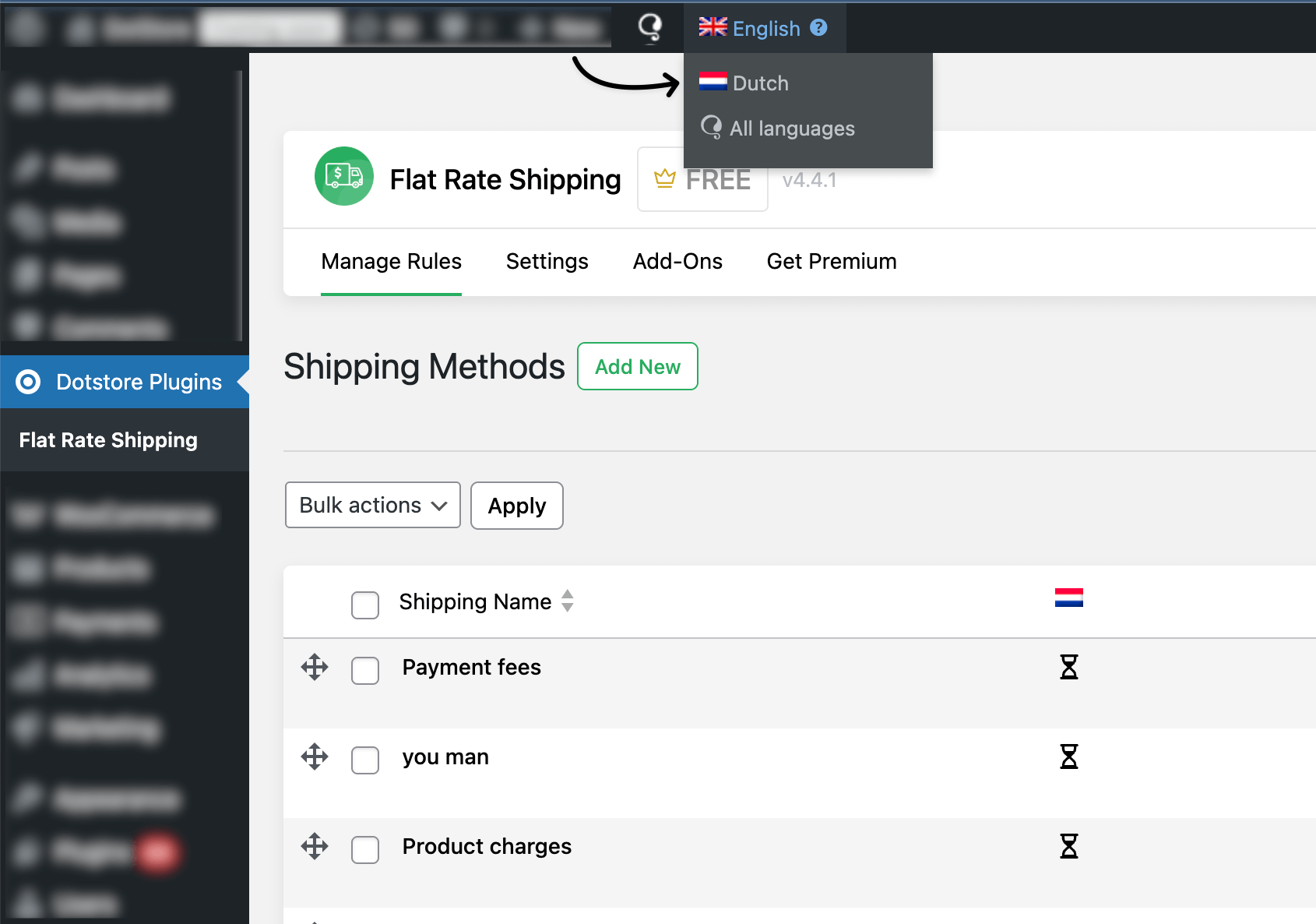The height and width of the screenshot is (924, 1316).
Task: Click the help question mark beside English
Action: [x=818, y=27]
